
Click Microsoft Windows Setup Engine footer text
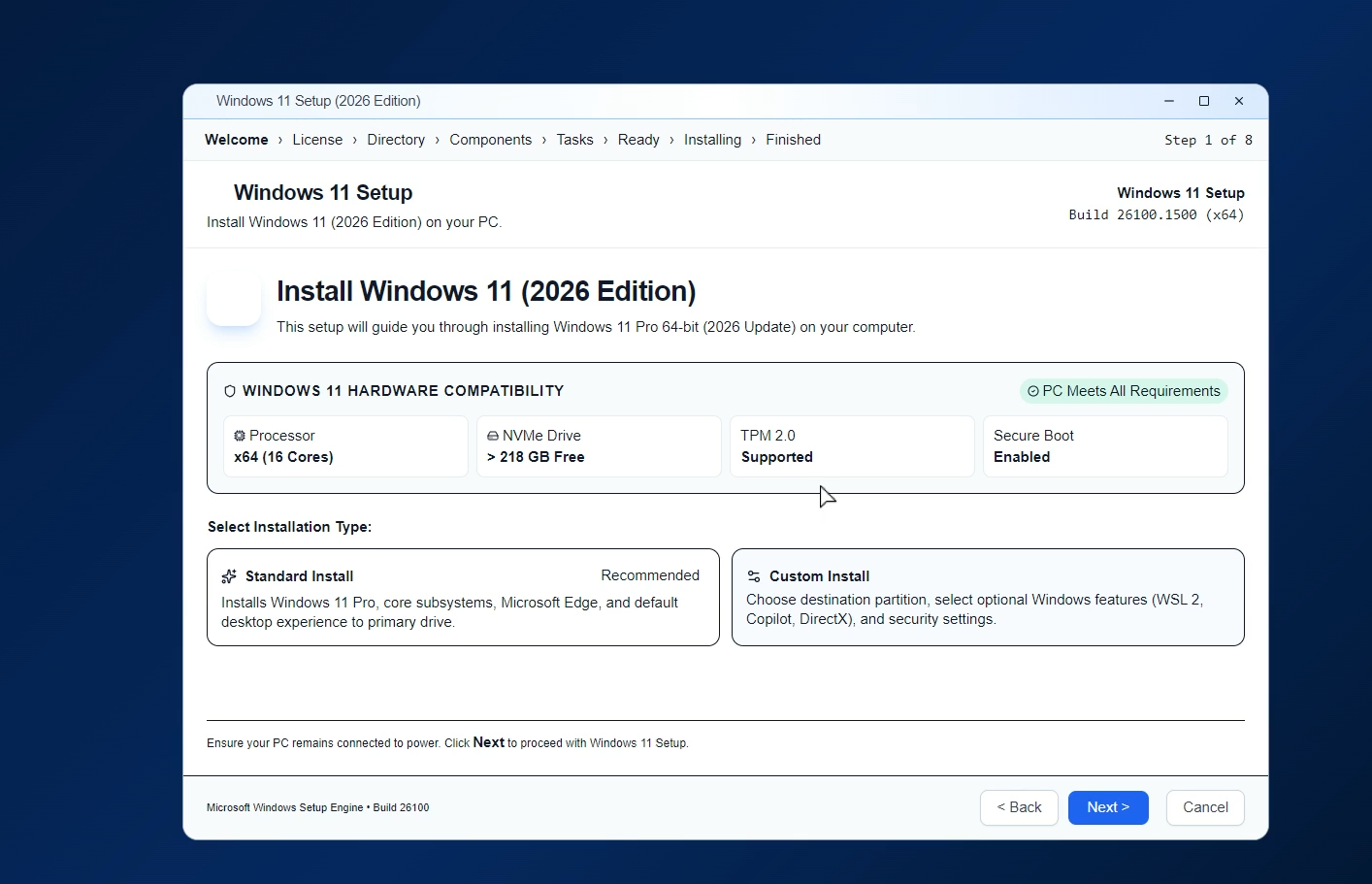tap(317, 807)
